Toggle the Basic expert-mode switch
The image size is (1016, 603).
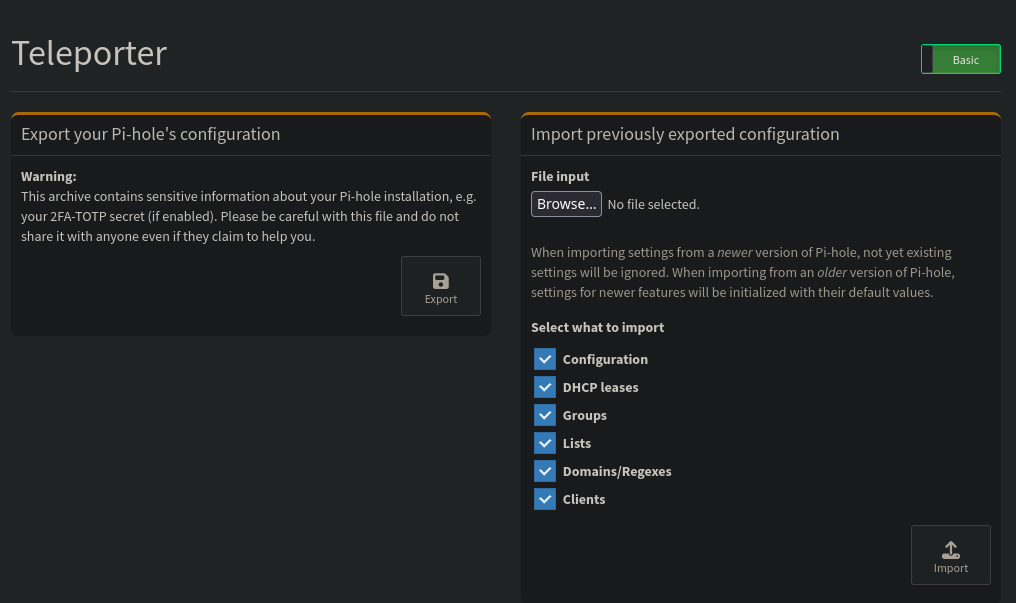[x=960, y=59]
